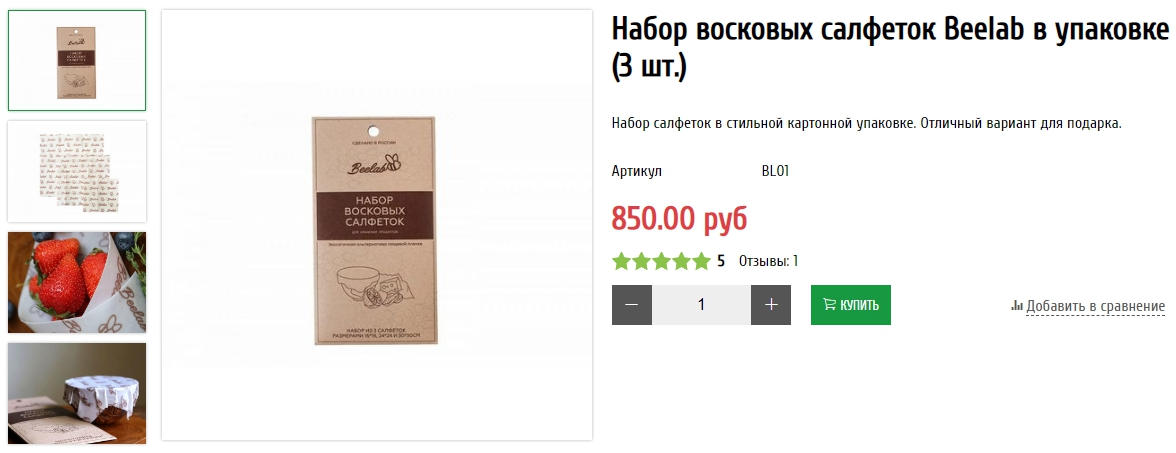Click the bar-chart compare icon

[1017, 306]
